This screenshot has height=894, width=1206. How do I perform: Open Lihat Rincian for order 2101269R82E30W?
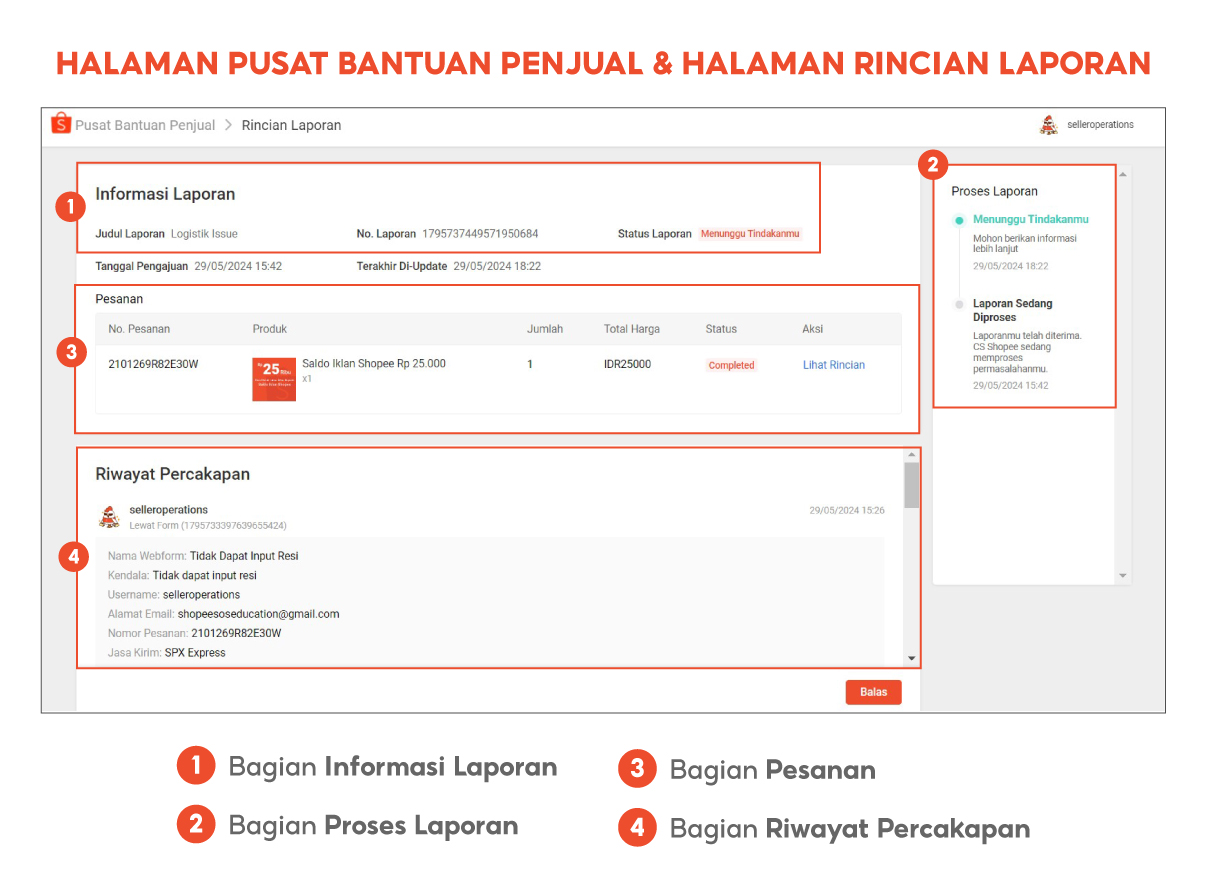pyautogui.click(x=833, y=365)
